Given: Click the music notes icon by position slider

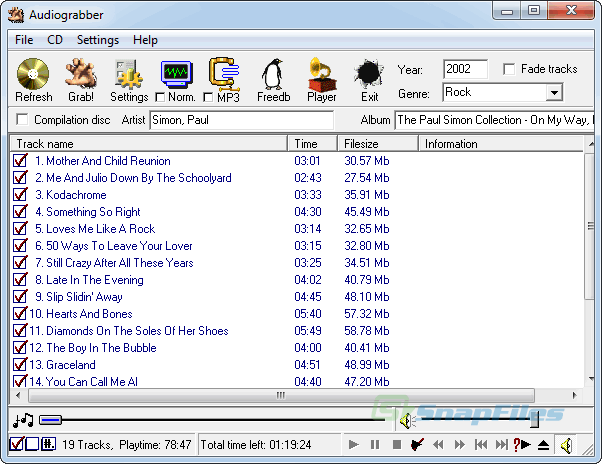Looking at the screenshot, I should (x=23, y=420).
